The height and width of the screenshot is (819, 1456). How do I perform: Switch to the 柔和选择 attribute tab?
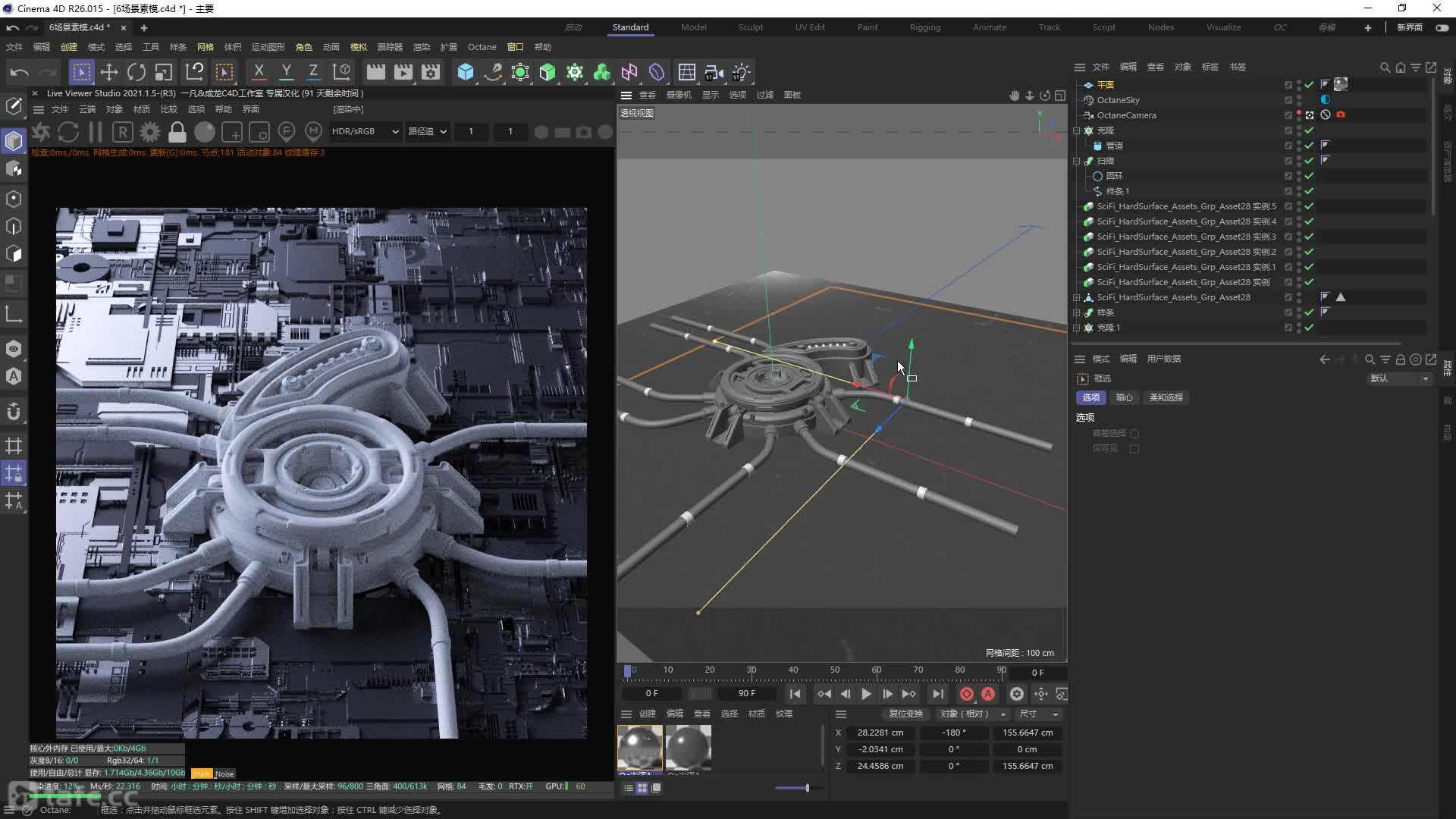[x=1166, y=397]
